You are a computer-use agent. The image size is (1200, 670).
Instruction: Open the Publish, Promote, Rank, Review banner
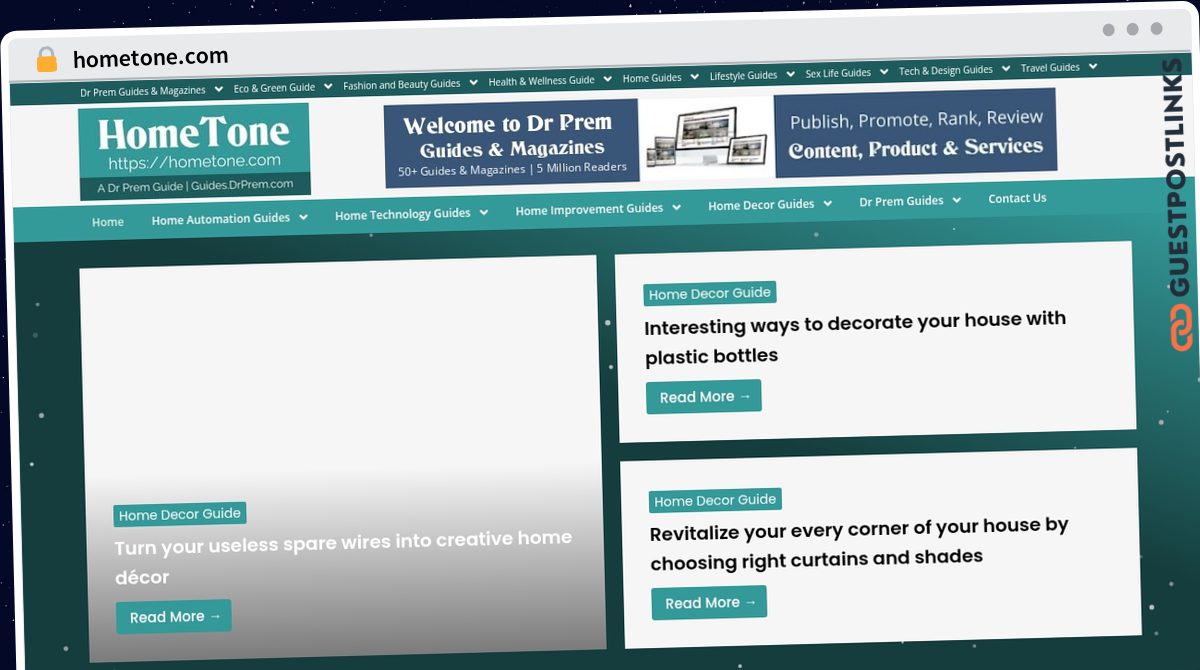click(915, 133)
